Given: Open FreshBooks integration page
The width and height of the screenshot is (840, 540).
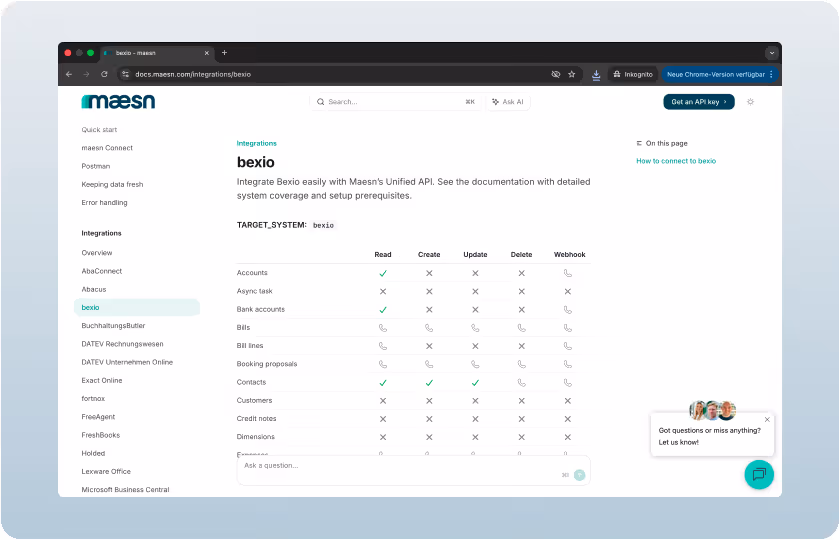Looking at the screenshot, I should (101, 435).
